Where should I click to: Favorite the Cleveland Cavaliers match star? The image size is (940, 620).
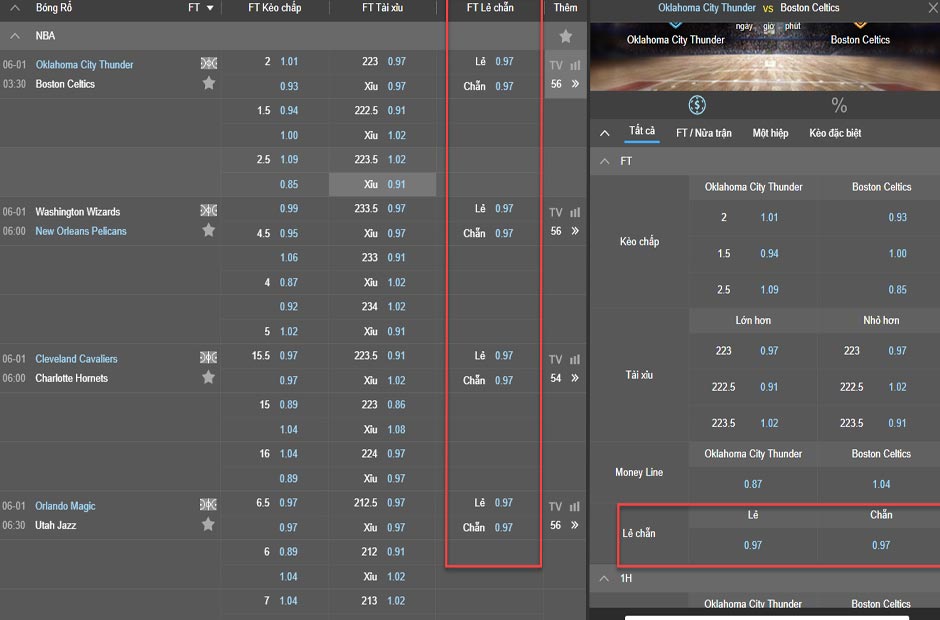tap(209, 377)
